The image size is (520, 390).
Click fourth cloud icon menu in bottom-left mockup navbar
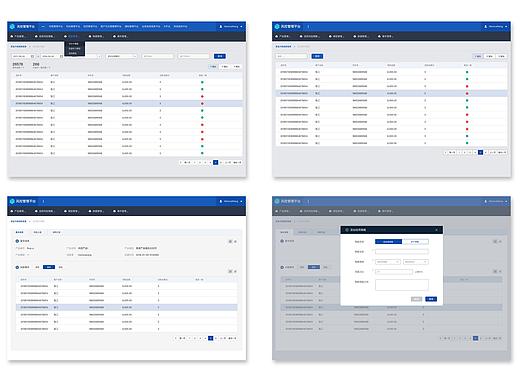96,211
